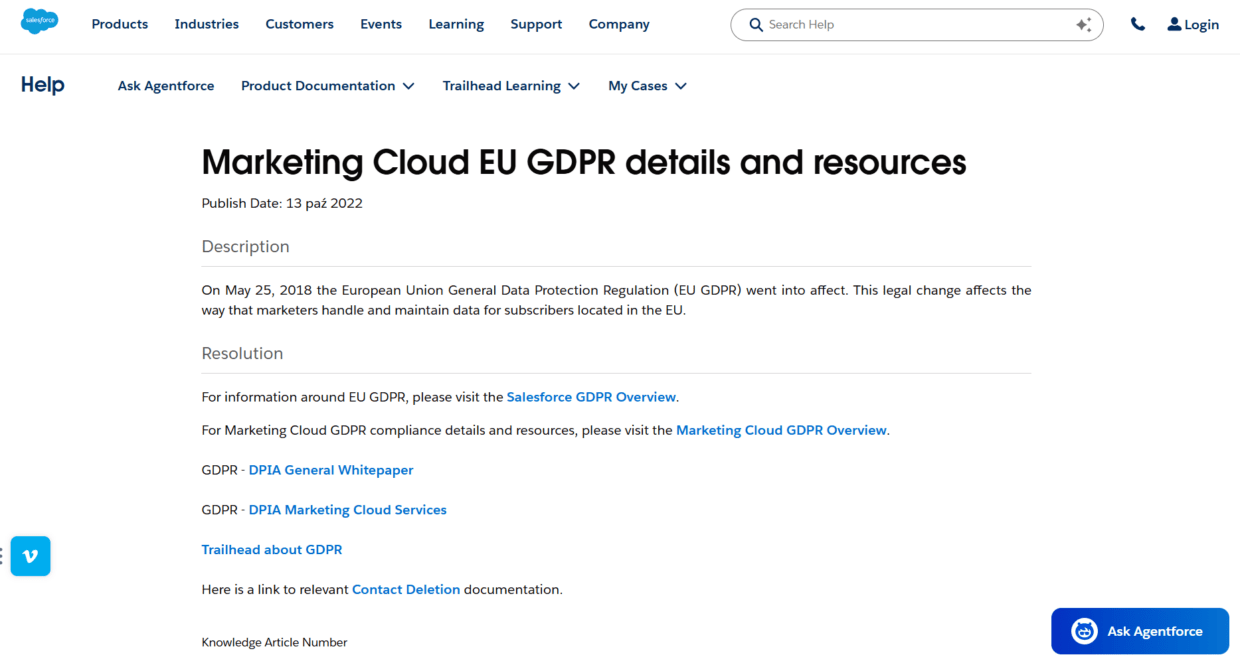Click Ask Agentforce in Help navigation
The image size is (1240, 665).
[x=166, y=86]
